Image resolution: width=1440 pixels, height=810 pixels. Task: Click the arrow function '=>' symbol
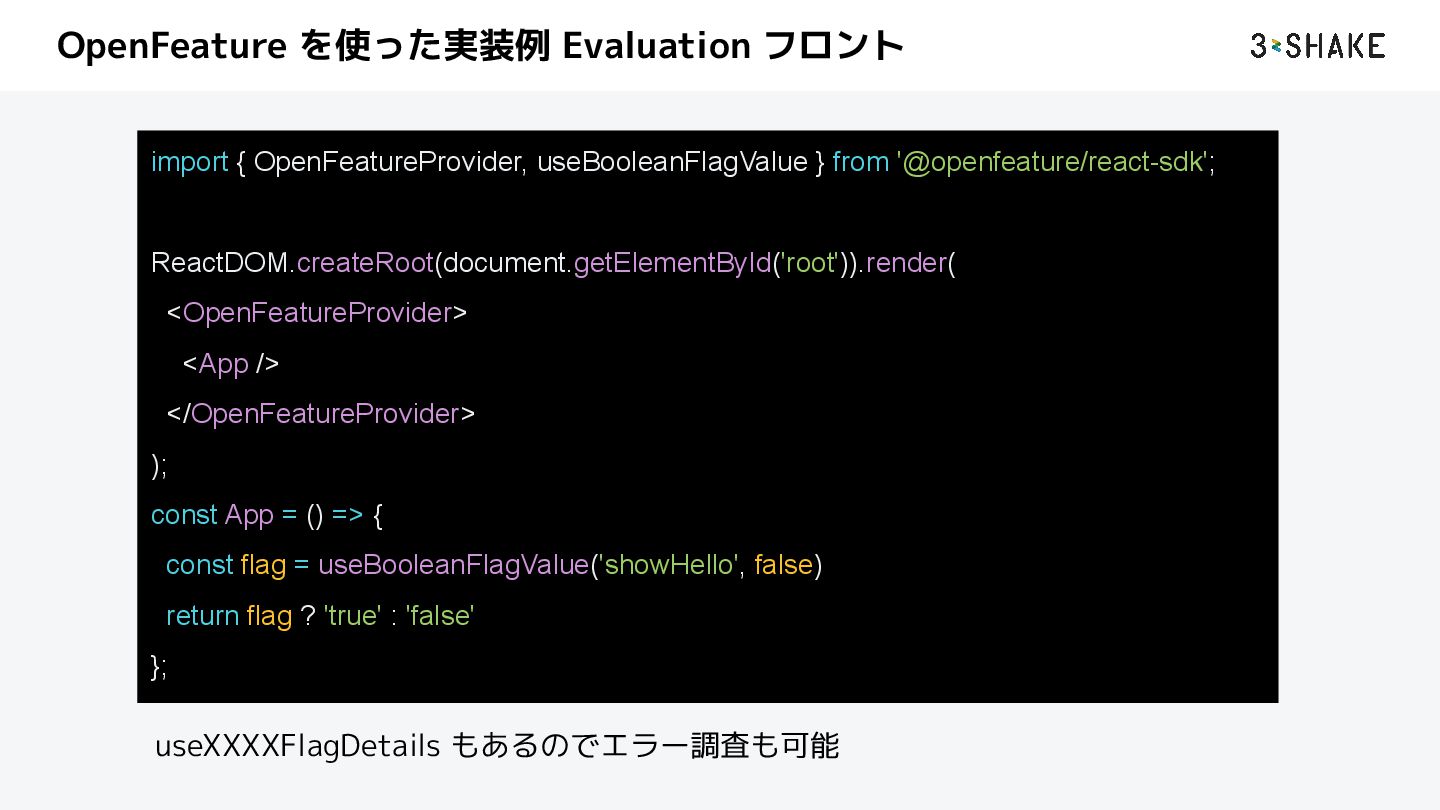(347, 515)
